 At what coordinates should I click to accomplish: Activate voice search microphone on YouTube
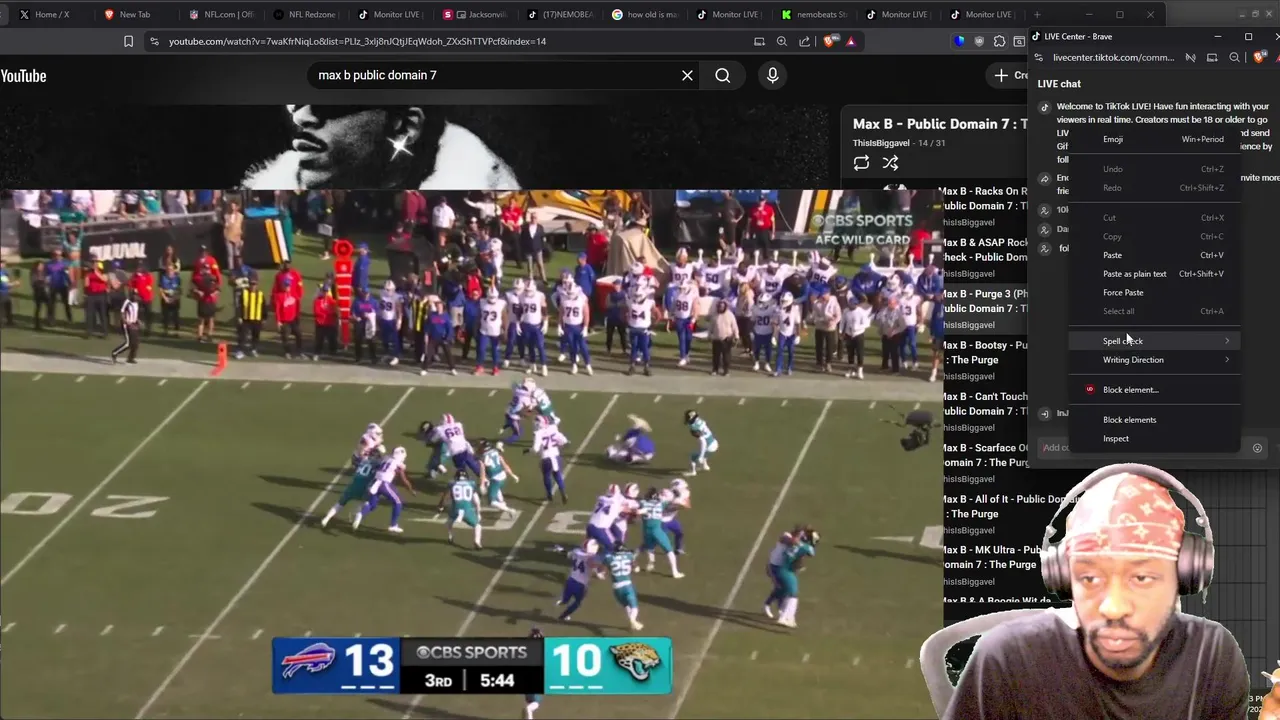(x=772, y=75)
